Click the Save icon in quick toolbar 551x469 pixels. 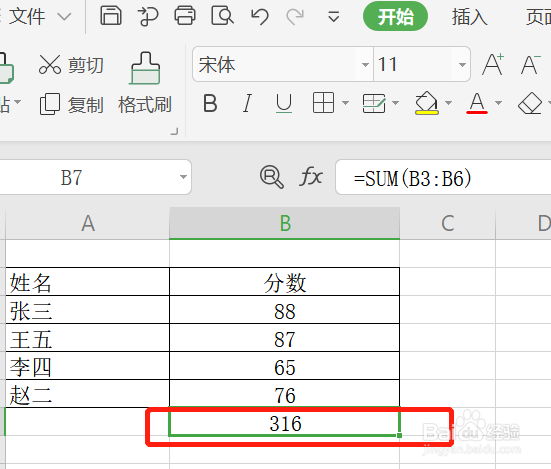(111, 16)
